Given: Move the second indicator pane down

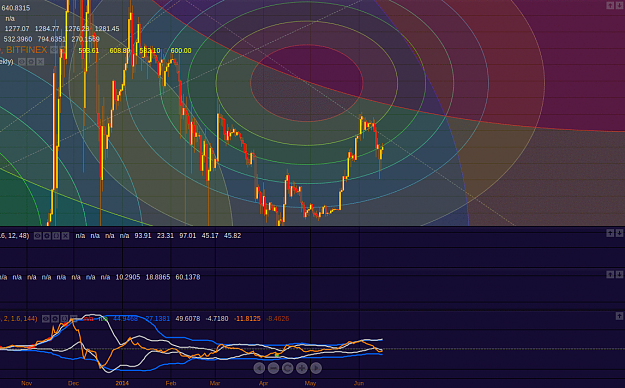Looking at the screenshot, I should point(619,233).
